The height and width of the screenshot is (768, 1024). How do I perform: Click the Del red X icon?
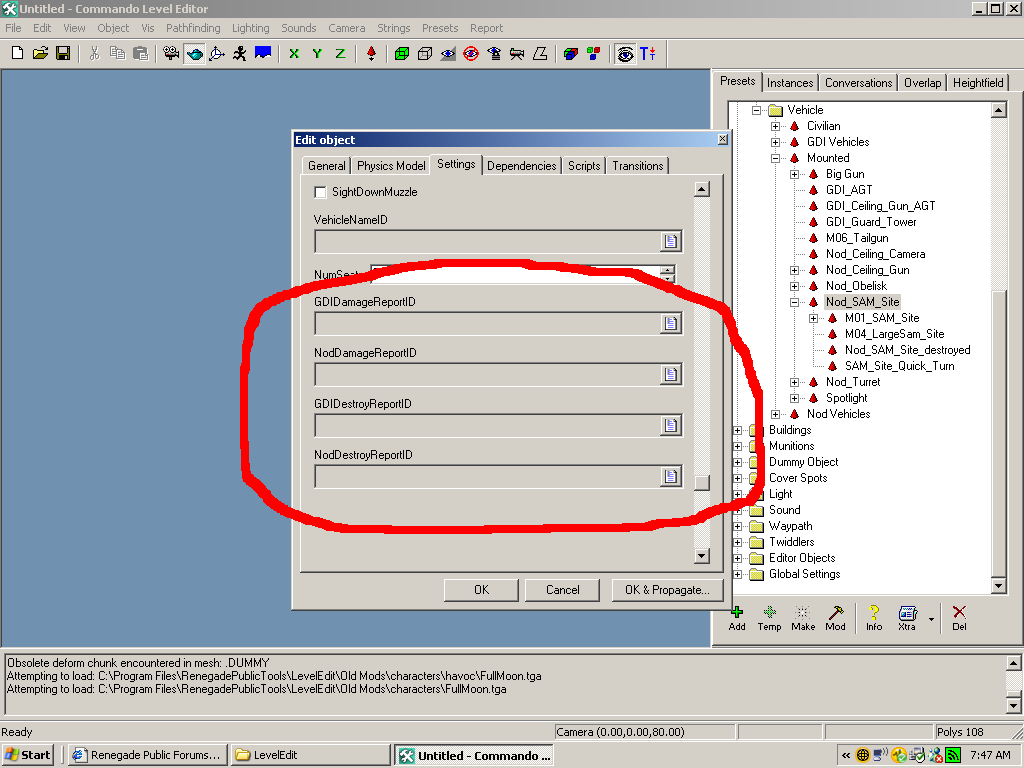(959, 613)
